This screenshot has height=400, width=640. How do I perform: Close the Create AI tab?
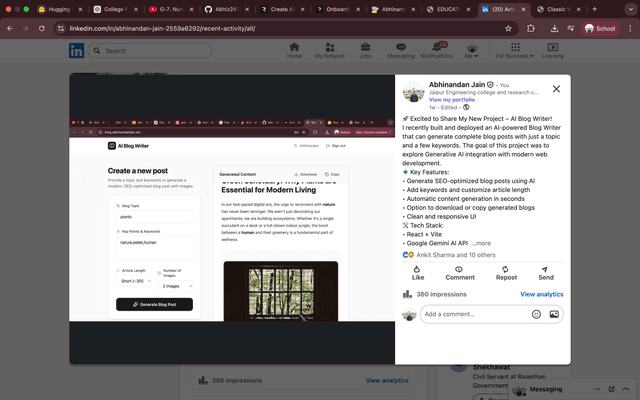[x=302, y=9]
